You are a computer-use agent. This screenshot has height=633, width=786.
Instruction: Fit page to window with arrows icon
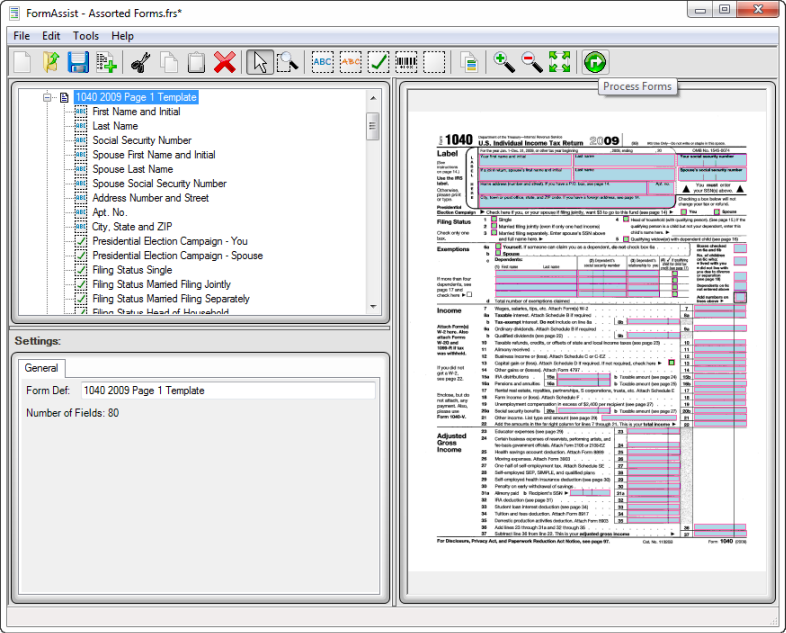coord(559,63)
